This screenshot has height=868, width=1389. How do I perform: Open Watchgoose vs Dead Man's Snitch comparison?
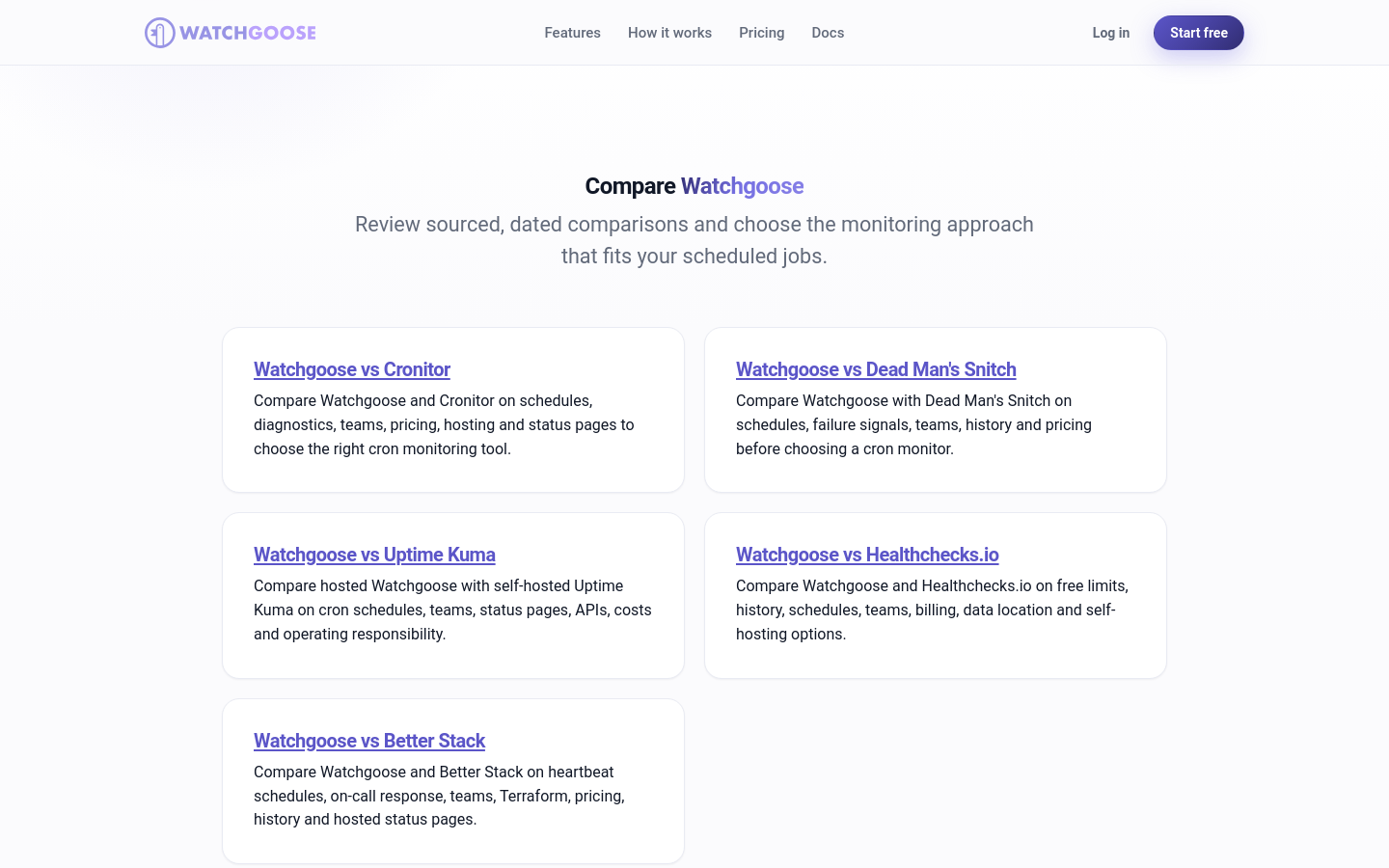point(876,369)
